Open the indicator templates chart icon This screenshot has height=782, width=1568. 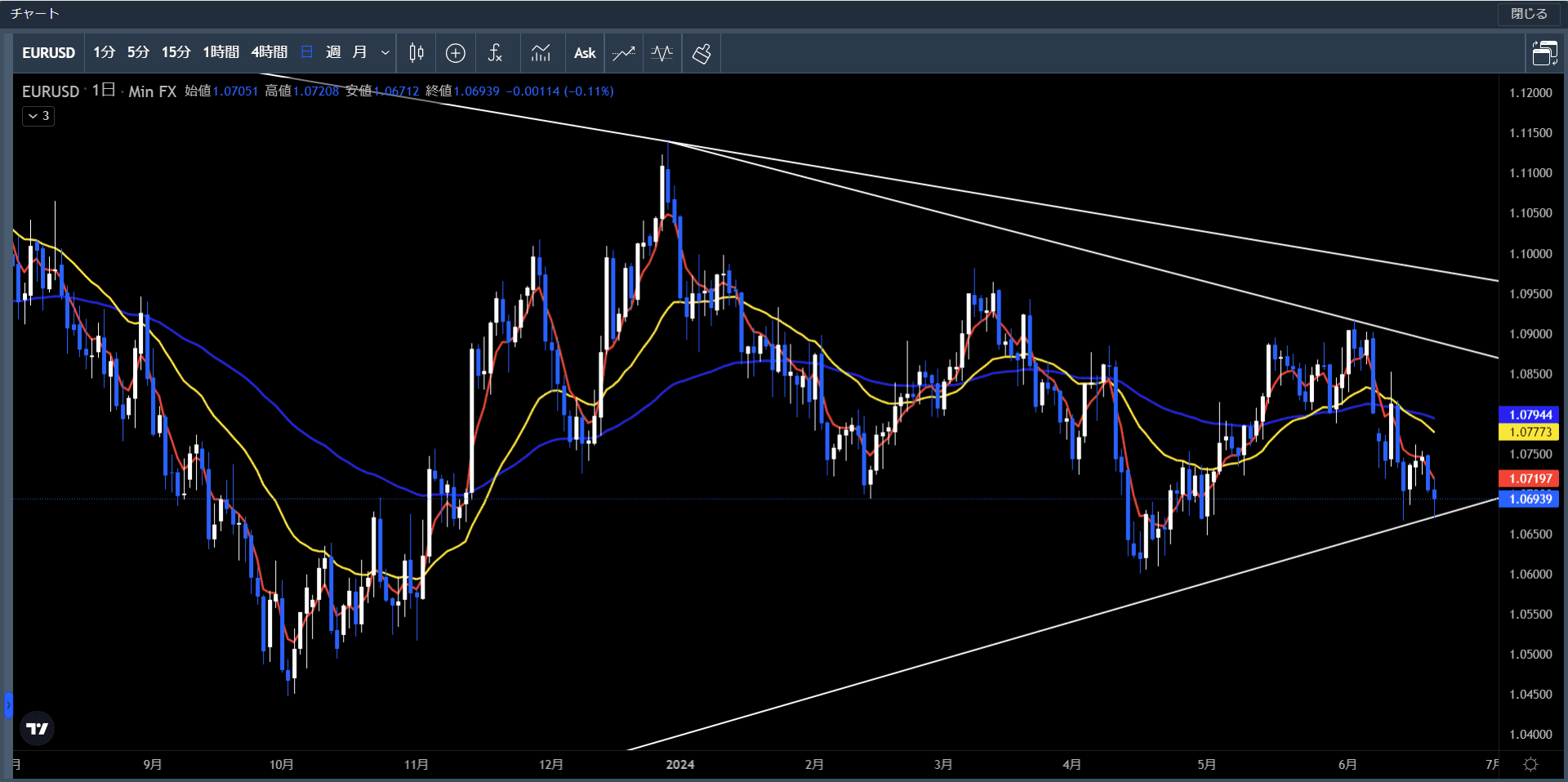541,53
